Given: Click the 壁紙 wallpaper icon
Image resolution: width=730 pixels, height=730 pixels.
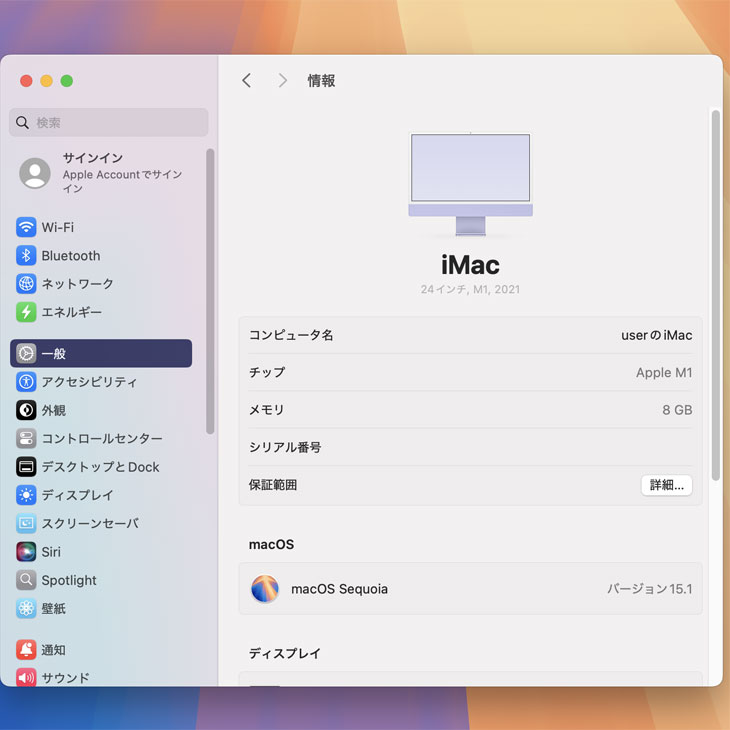Looking at the screenshot, I should (x=26, y=608).
